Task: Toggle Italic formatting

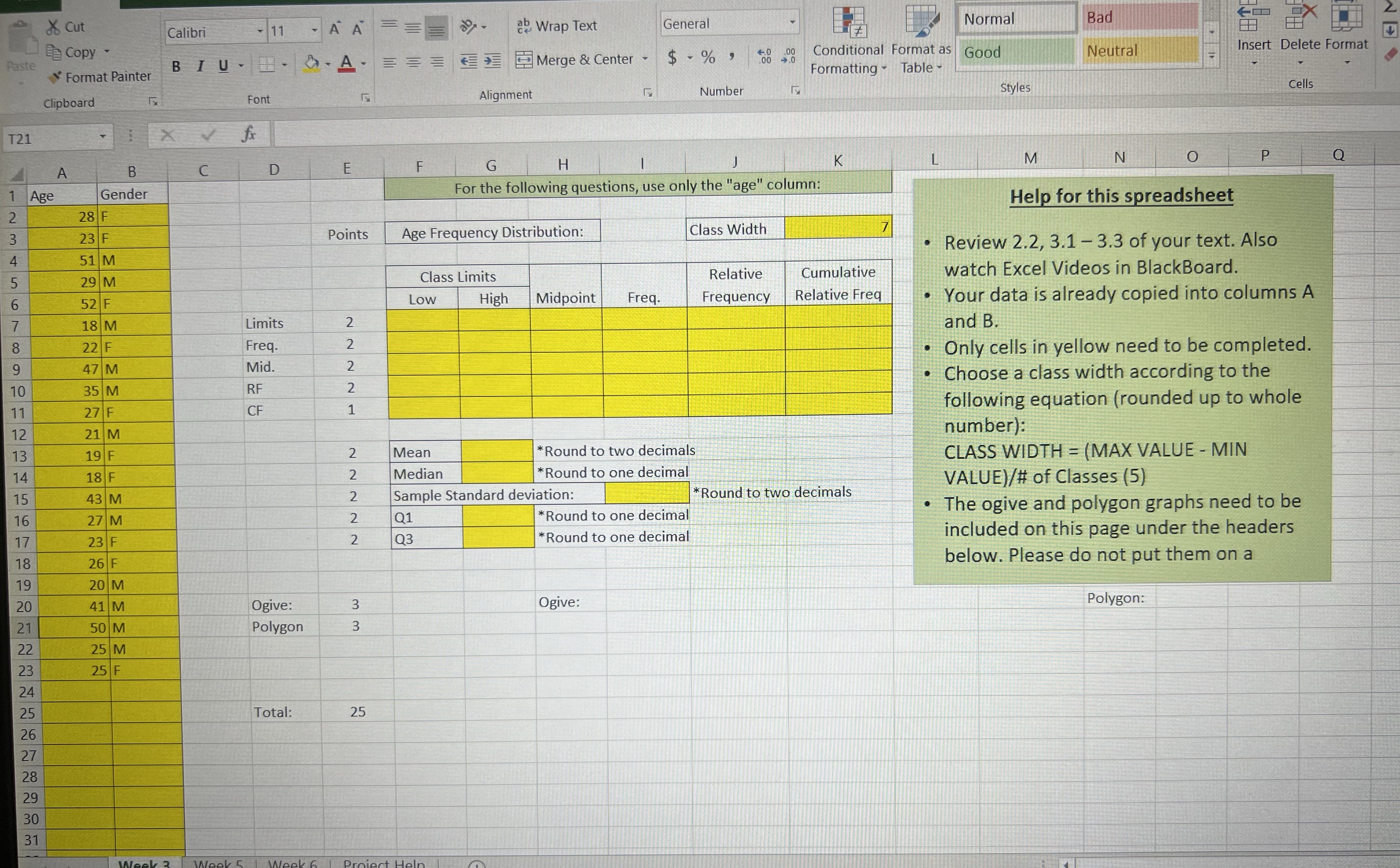Action: [200, 67]
